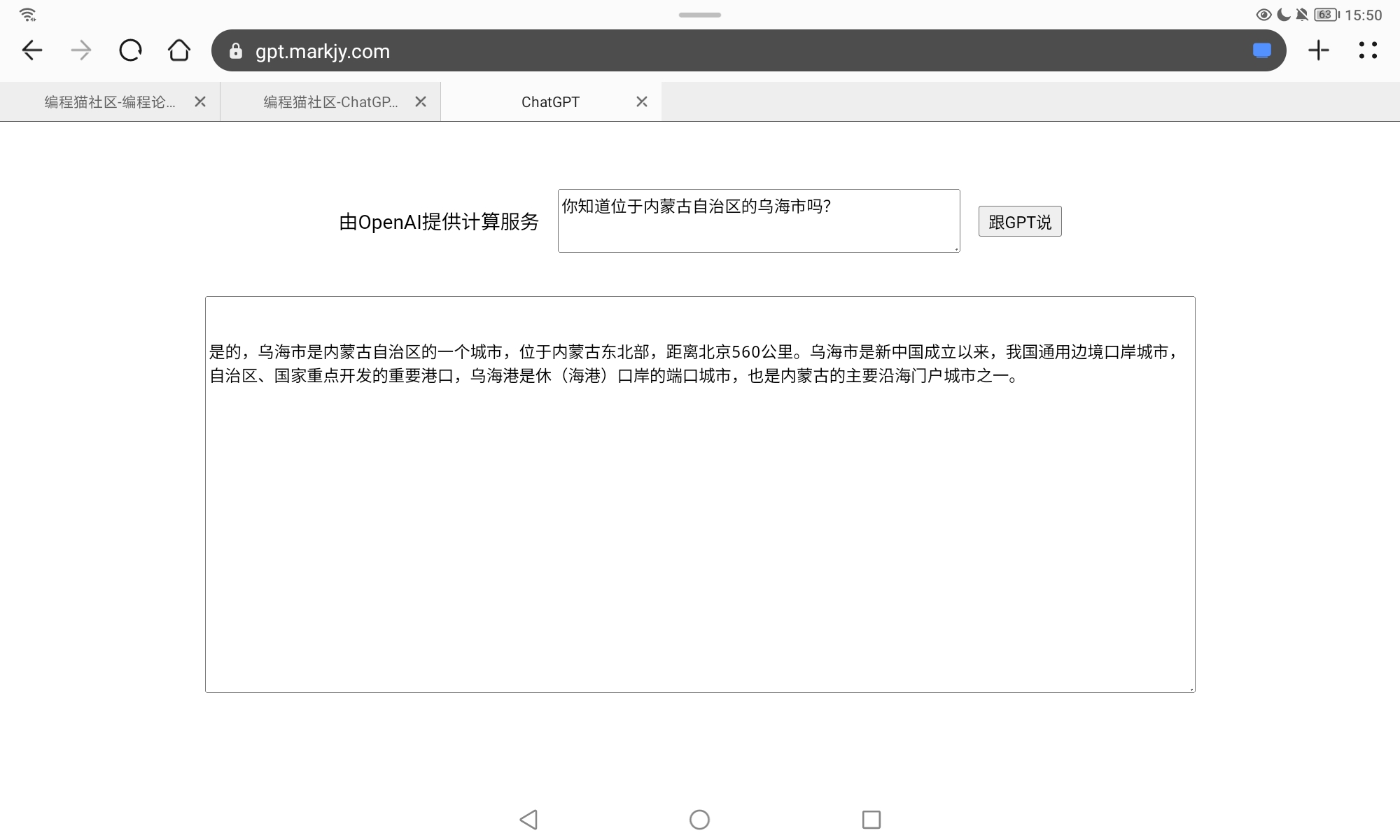Close the ChatGPT tab

[642, 102]
